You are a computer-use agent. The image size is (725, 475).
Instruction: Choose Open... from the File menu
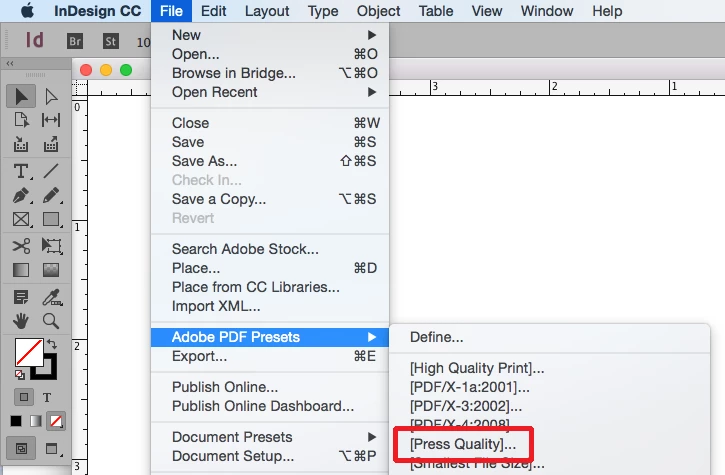click(270, 54)
